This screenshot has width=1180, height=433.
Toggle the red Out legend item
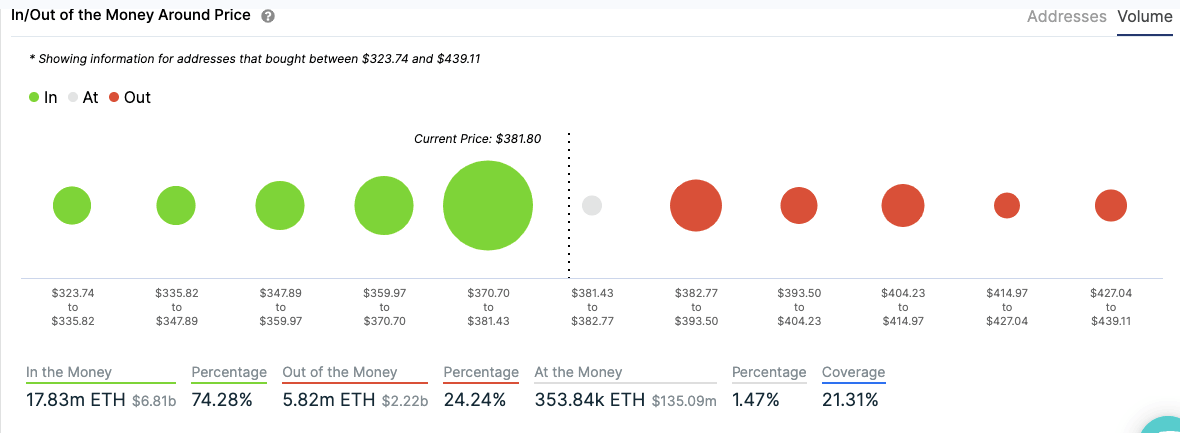click(130, 98)
